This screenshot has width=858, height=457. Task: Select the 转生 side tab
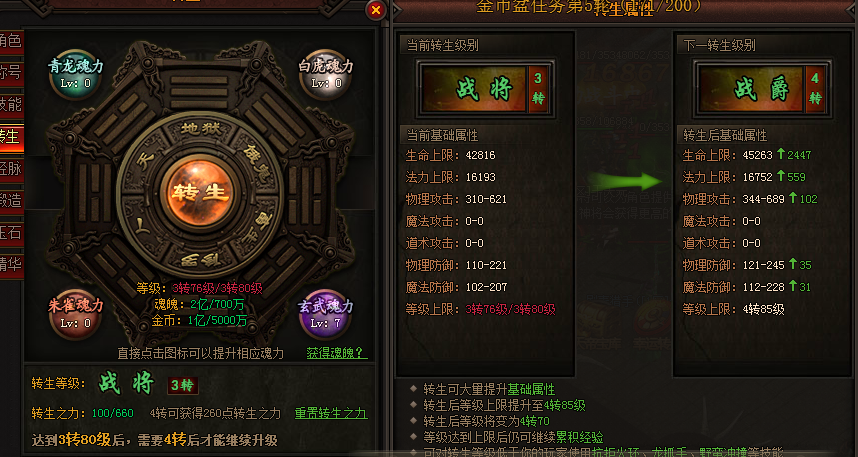point(11,136)
